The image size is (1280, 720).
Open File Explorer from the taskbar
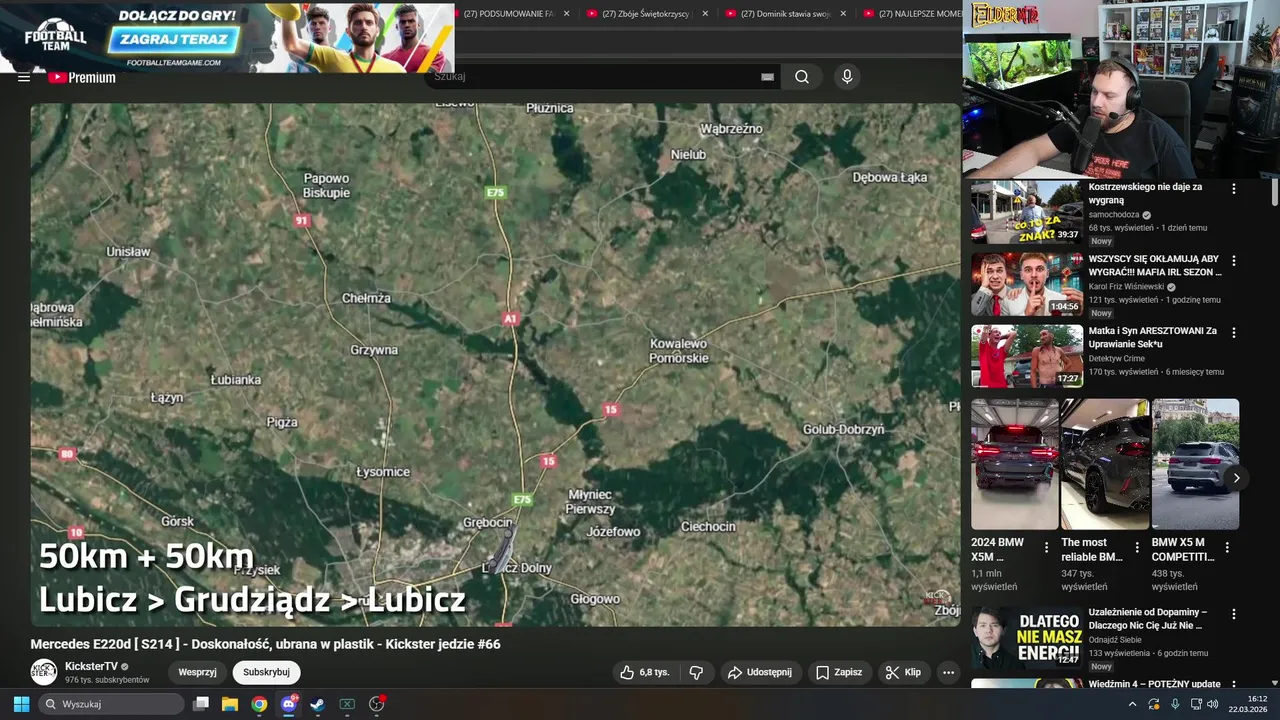pyautogui.click(x=230, y=704)
